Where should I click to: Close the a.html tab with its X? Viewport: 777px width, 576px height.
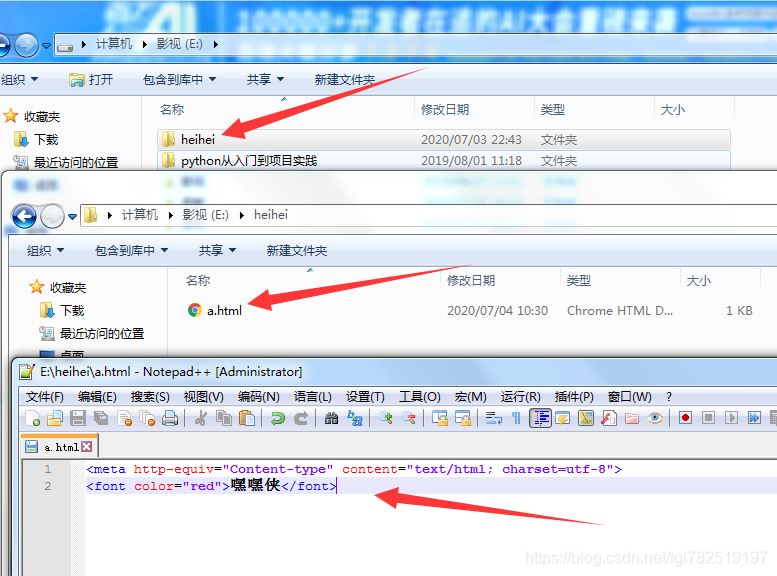click(x=86, y=447)
